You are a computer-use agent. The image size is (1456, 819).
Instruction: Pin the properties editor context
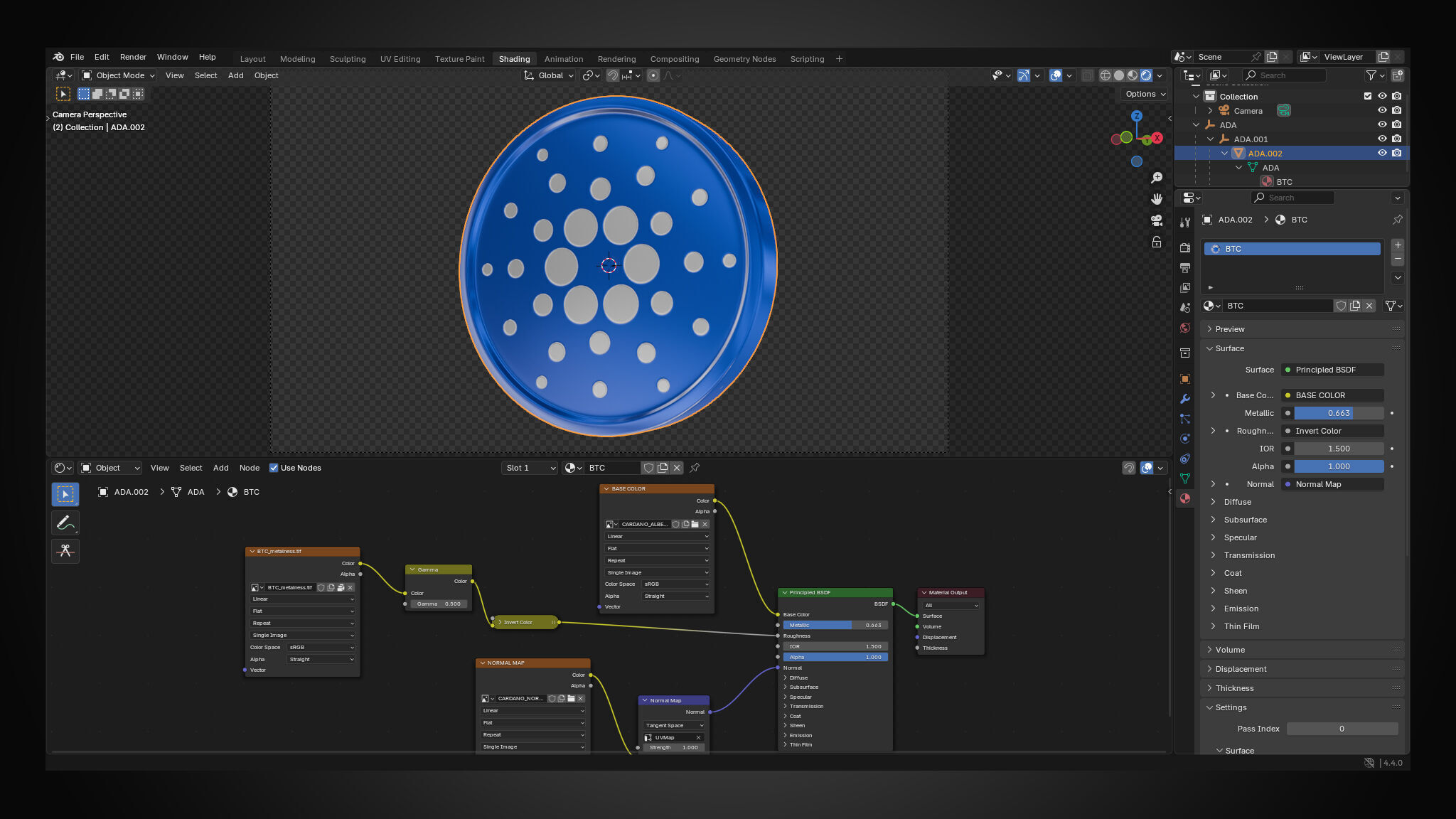pyautogui.click(x=1398, y=220)
